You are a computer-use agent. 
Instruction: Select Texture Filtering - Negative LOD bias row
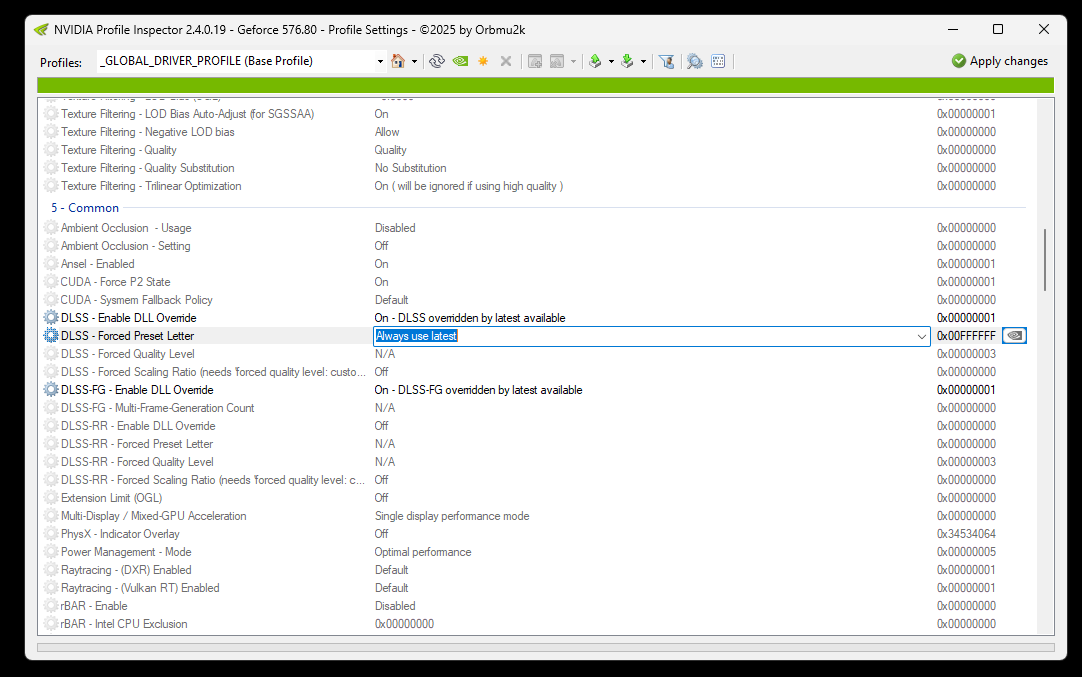pos(535,132)
